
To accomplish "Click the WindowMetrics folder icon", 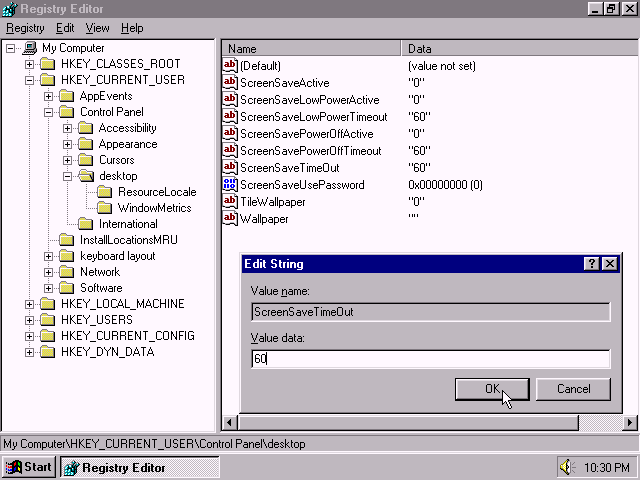I will (105, 208).
